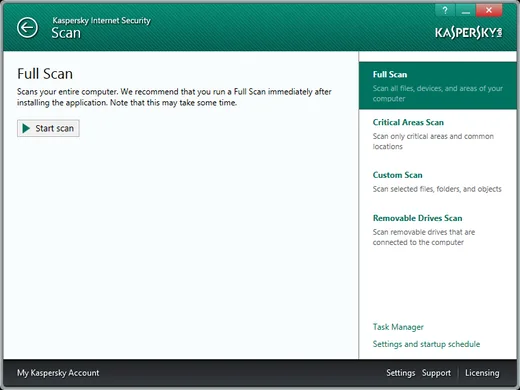
Task: Click the Full Scan heading text
Action: coord(45,74)
